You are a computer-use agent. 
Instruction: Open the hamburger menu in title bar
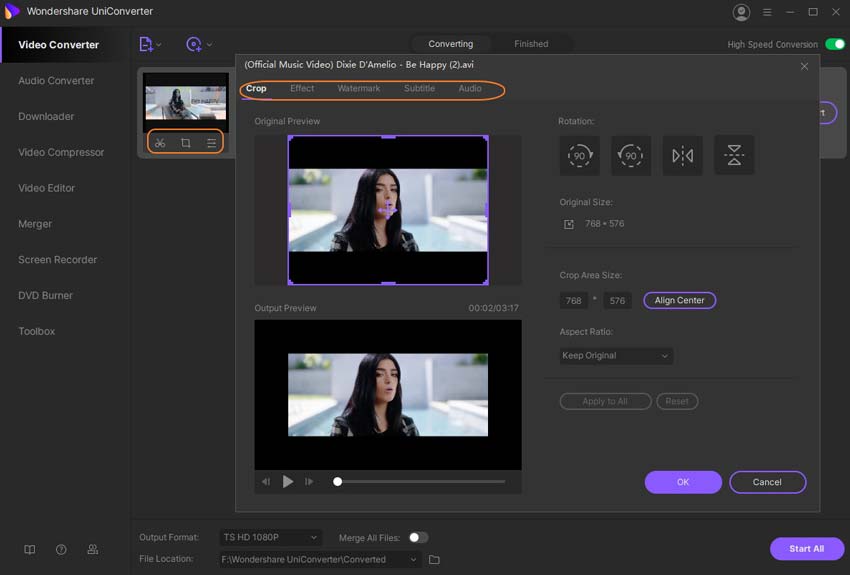(x=767, y=12)
